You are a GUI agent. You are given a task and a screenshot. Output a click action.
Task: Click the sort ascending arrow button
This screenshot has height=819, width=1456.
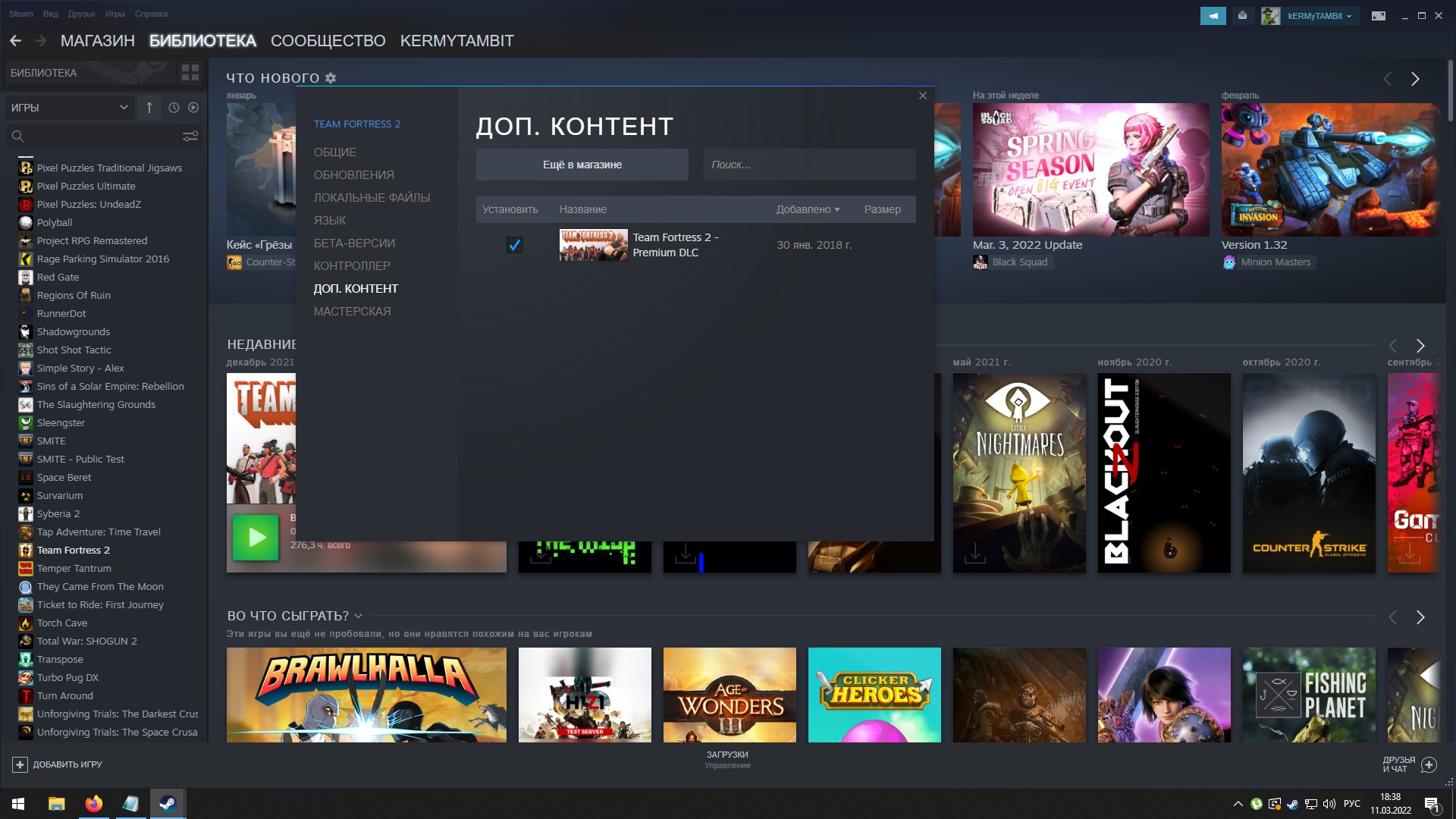(149, 108)
